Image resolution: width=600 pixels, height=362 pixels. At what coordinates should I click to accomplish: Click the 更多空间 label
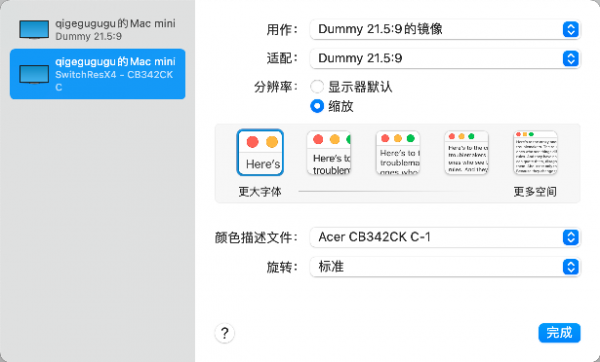[535, 192]
